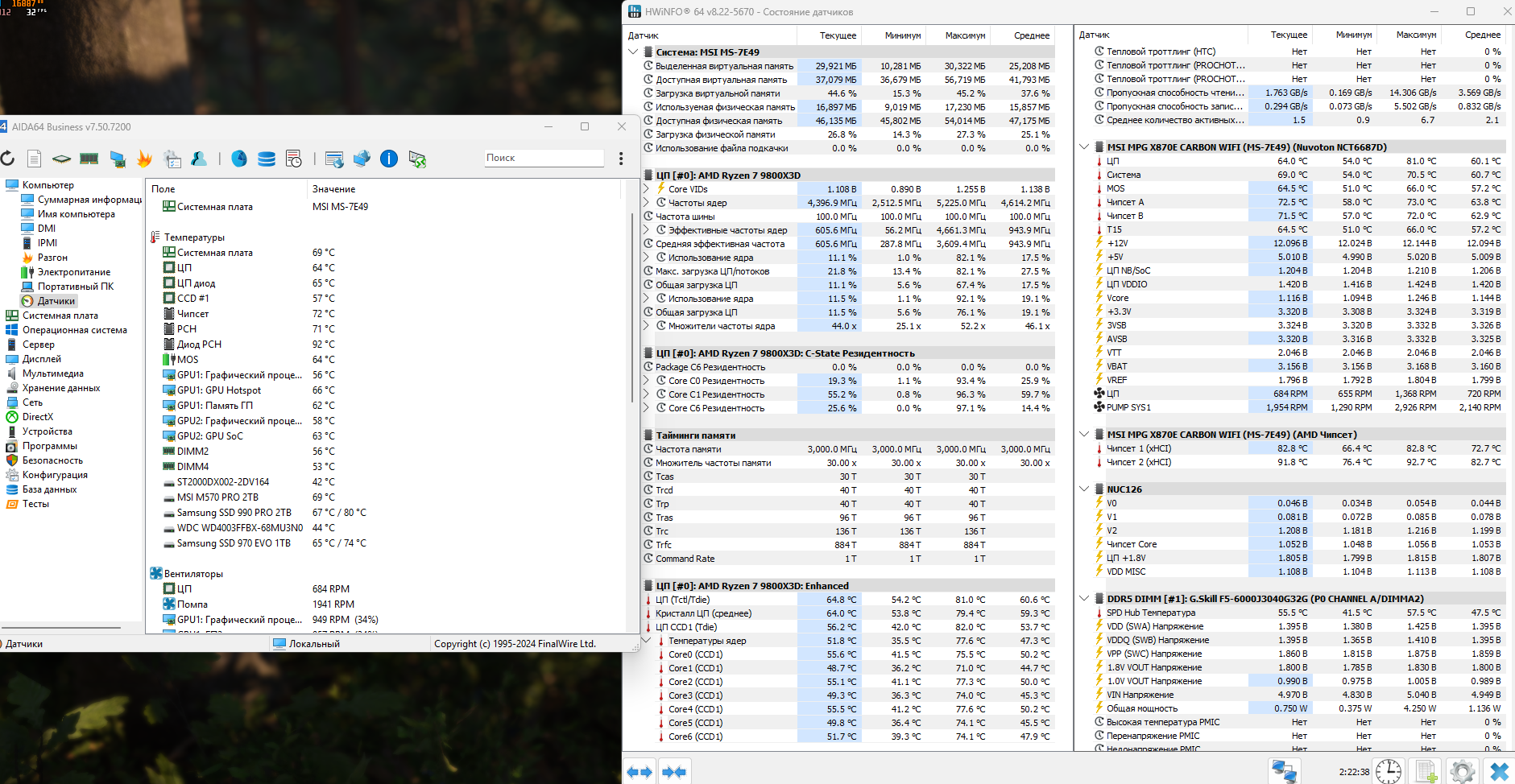Click the AIDA64 sensor list vertical scrollbar
The height and width of the screenshot is (784, 1515).
pyautogui.click(x=633, y=307)
